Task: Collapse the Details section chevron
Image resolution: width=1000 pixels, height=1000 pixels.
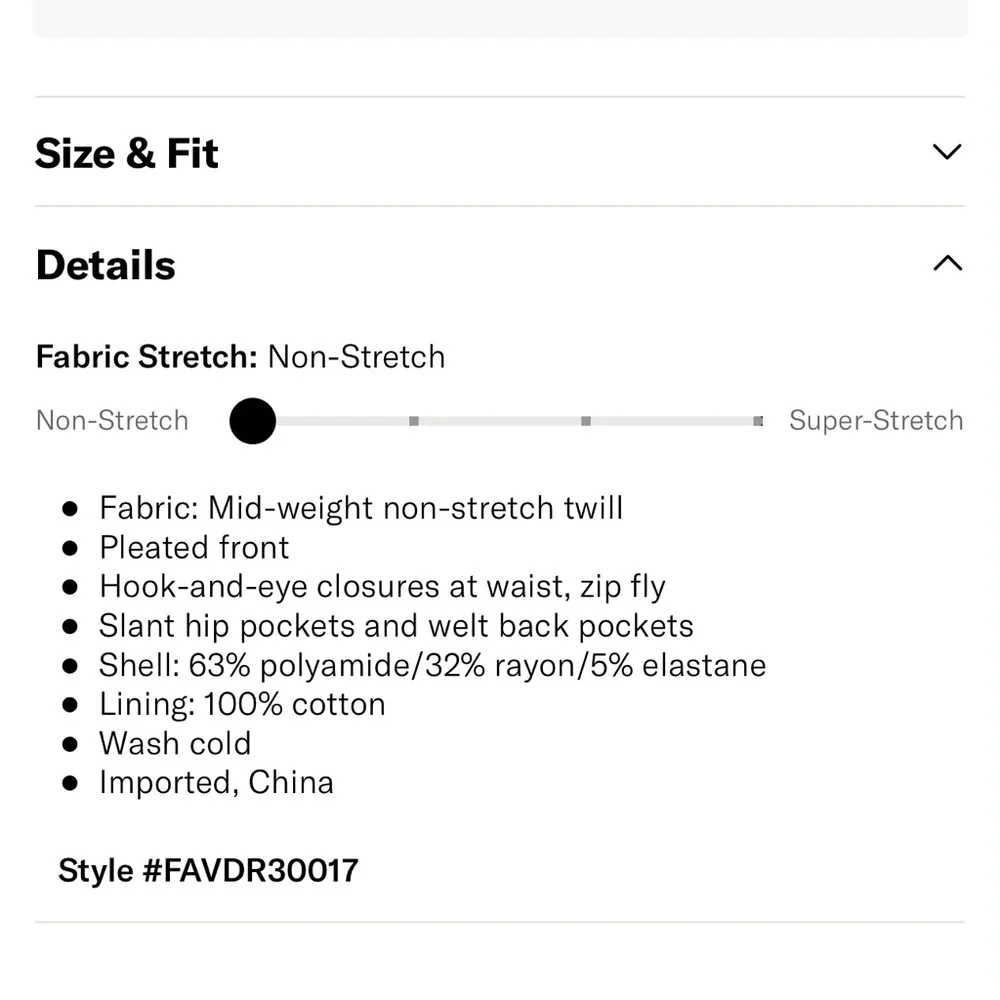Action: pyautogui.click(x=946, y=264)
